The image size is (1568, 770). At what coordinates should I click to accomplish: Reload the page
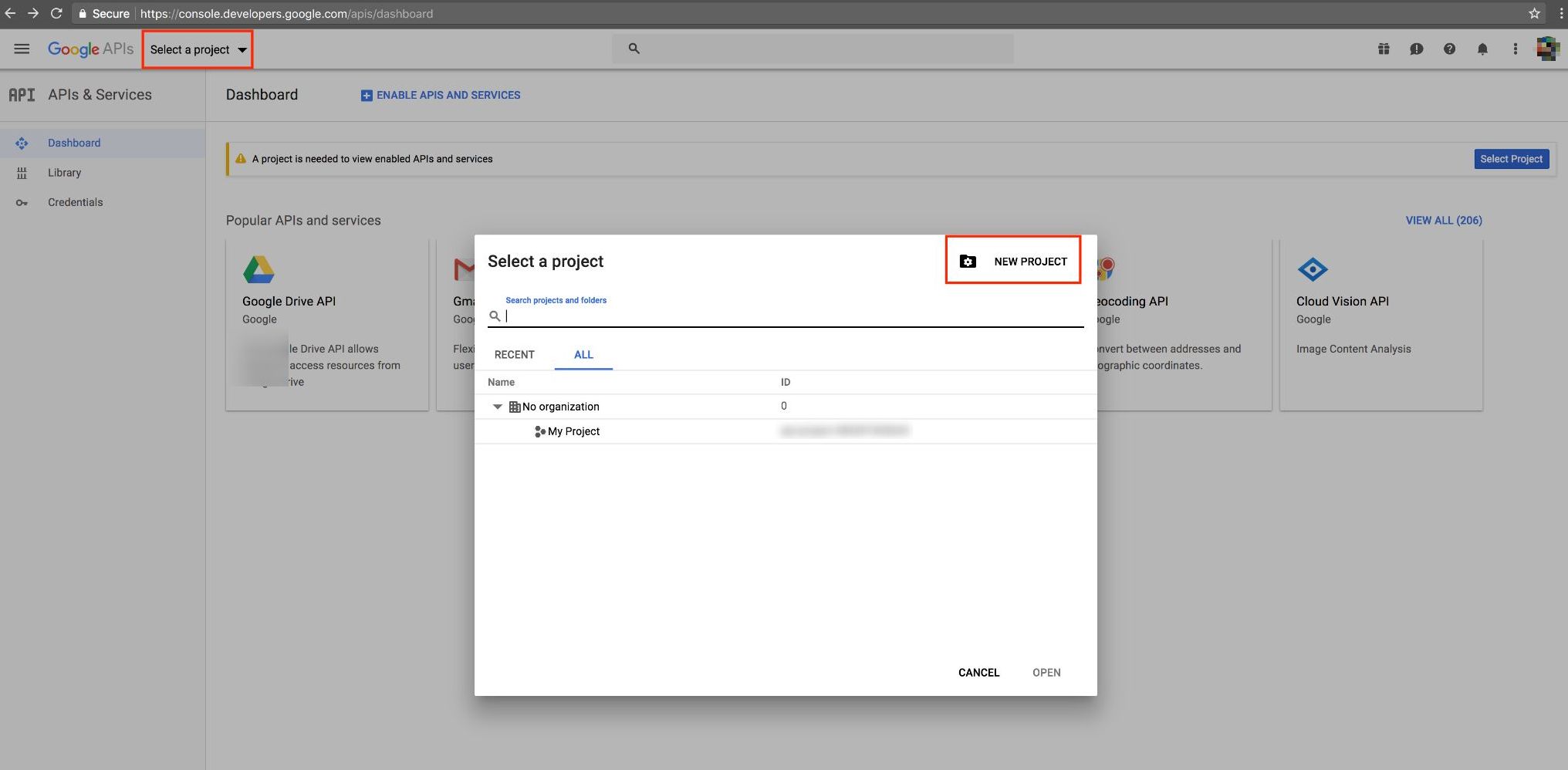pos(56,13)
